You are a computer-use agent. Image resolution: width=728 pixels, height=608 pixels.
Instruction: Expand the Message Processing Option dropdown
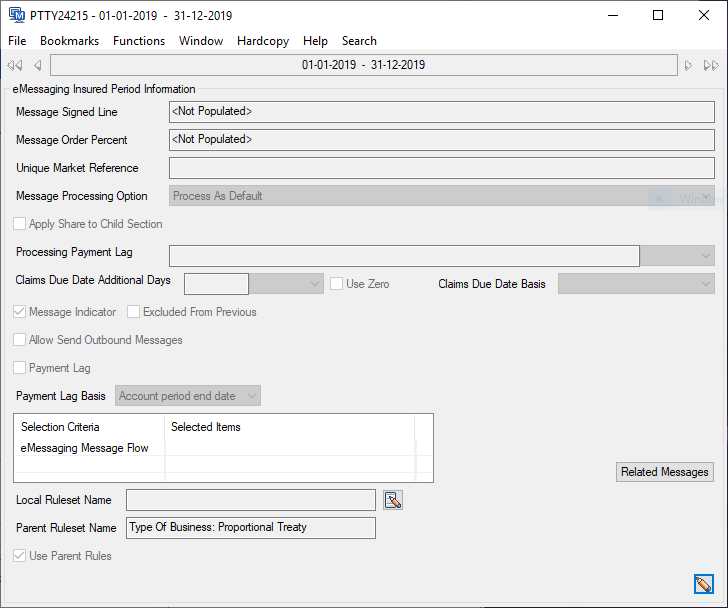(x=704, y=196)
